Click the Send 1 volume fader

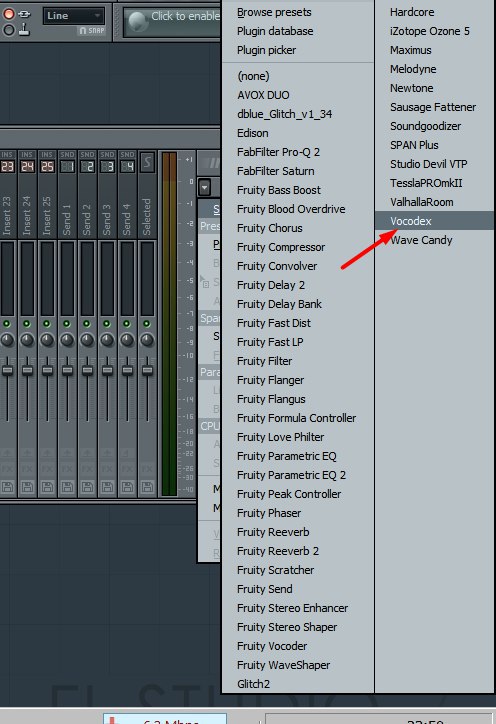click(x=67, y=370)
